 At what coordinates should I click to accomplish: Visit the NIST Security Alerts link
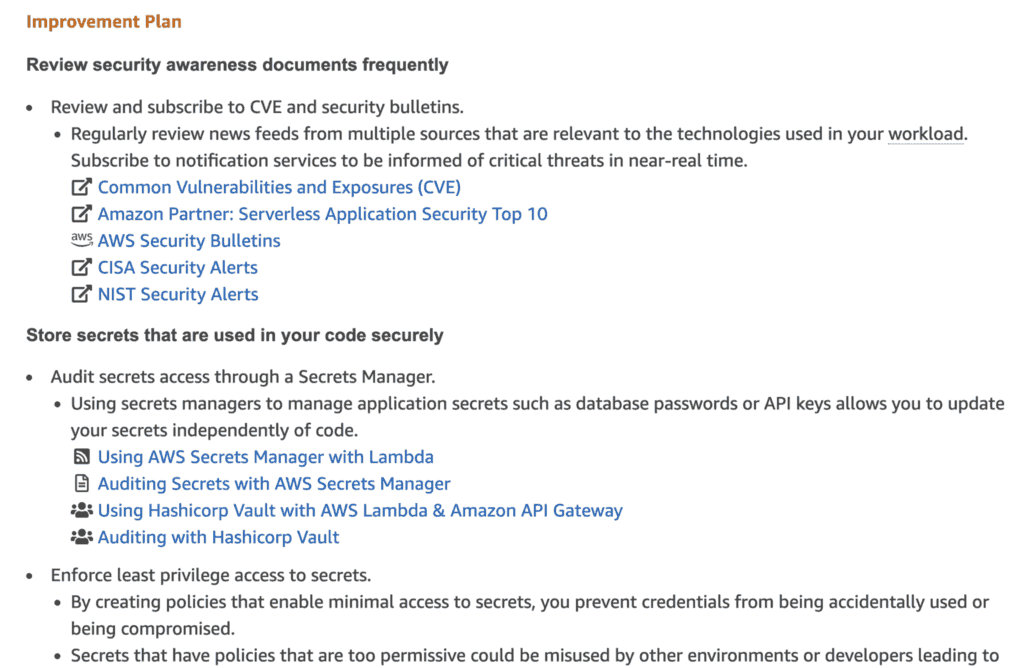(178, 295)
